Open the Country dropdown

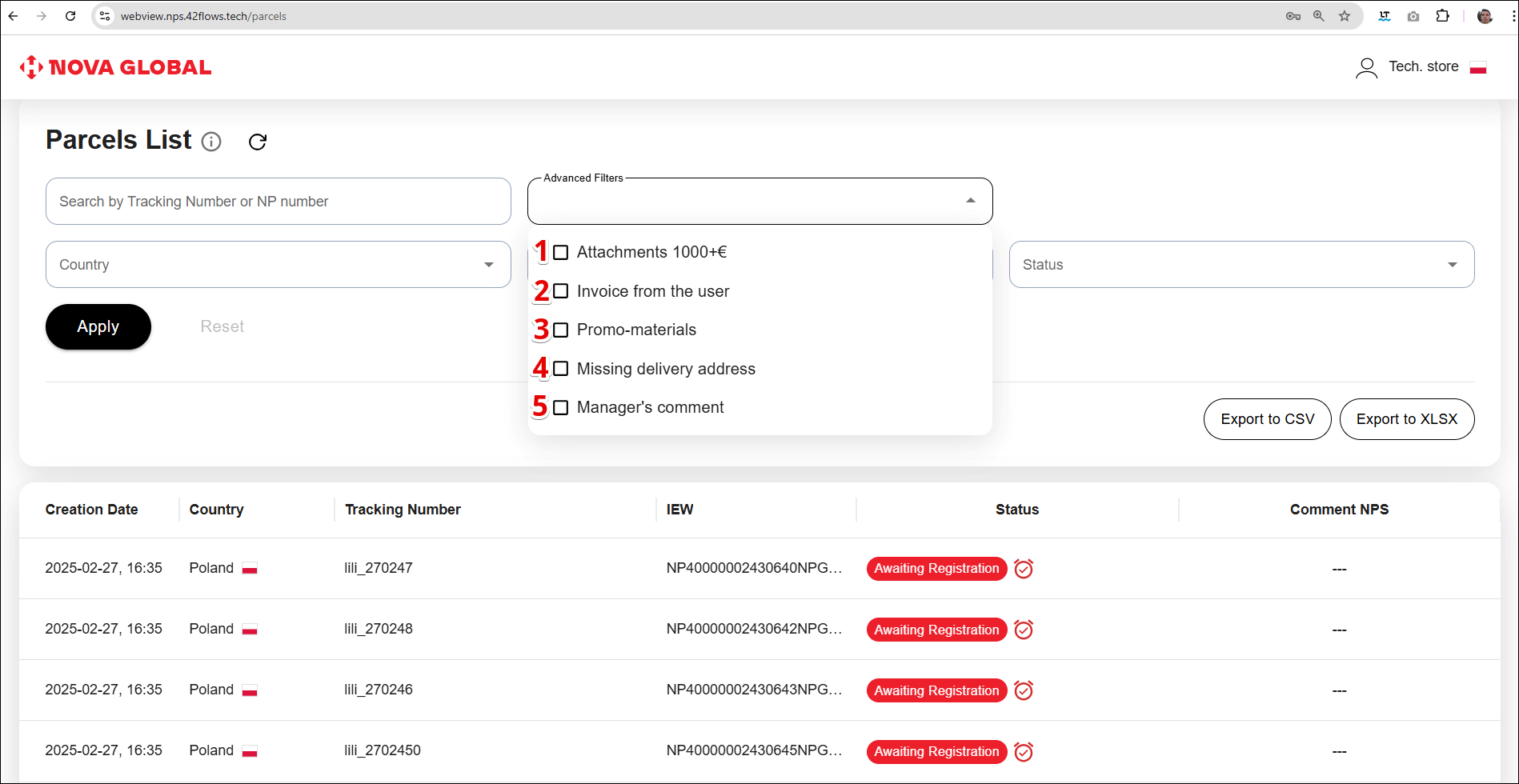(278, 265)
